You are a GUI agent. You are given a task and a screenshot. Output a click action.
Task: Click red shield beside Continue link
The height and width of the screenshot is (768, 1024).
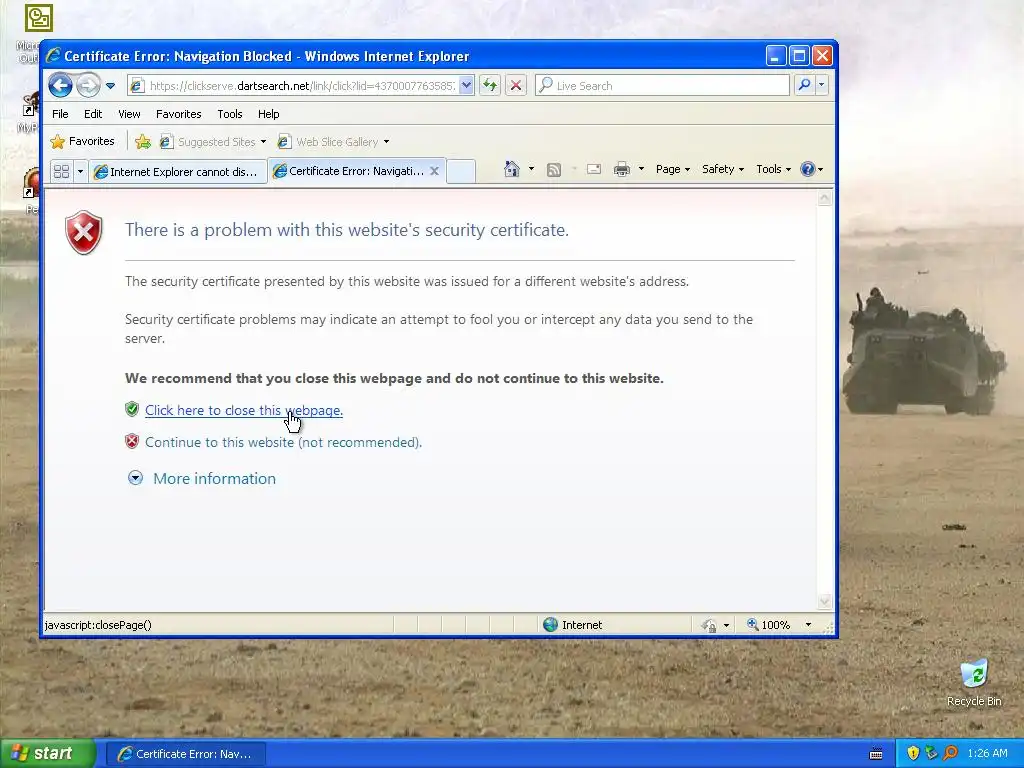132,441
